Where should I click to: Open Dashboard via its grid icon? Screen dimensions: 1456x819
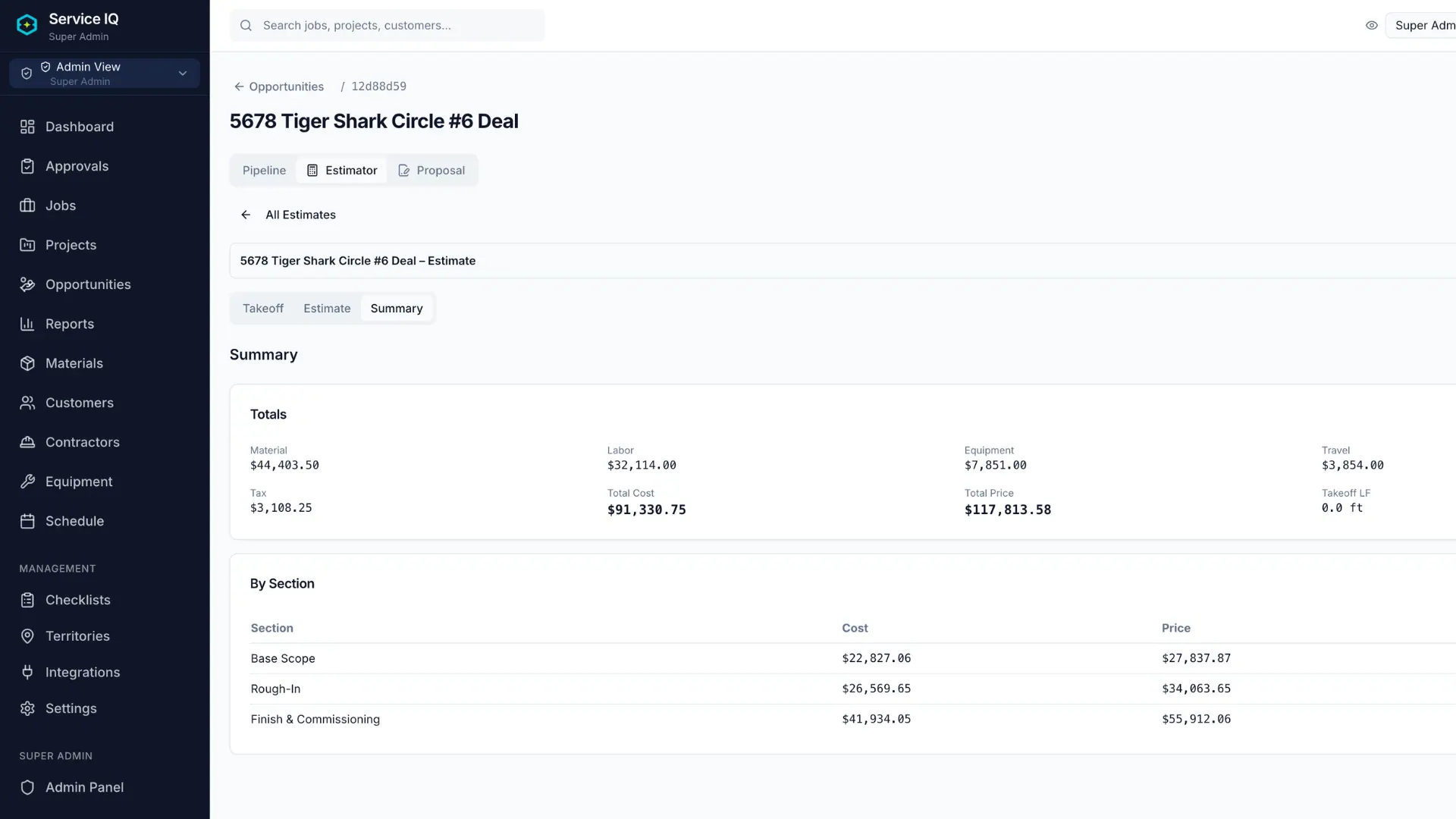(x=27, y=127)
